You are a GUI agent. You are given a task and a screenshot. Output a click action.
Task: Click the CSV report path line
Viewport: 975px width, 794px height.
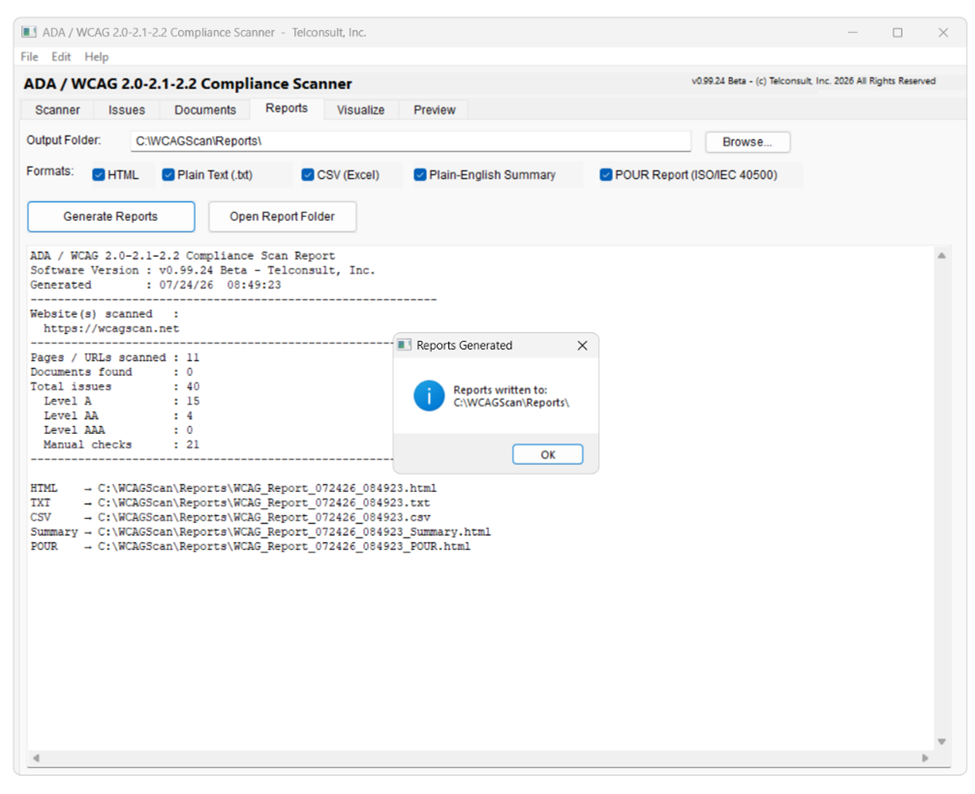(x=230, y=517)
